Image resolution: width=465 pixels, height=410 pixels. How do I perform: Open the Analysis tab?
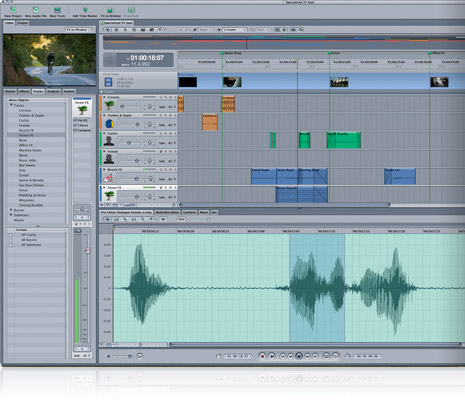point(53,91)
